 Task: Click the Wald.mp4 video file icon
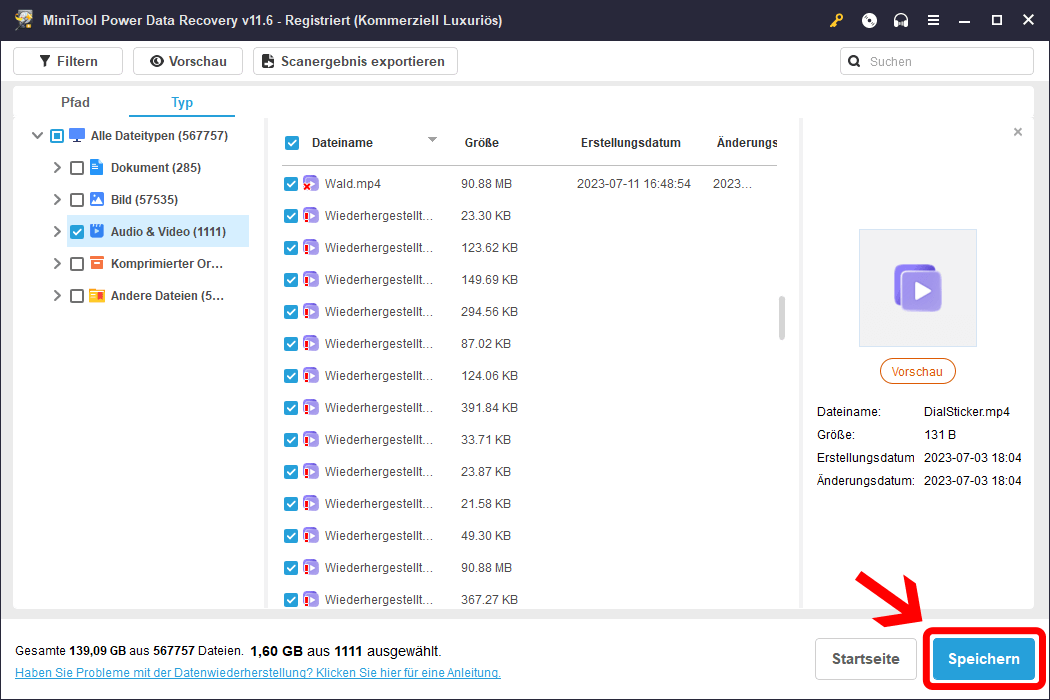(x=310, y=184)
